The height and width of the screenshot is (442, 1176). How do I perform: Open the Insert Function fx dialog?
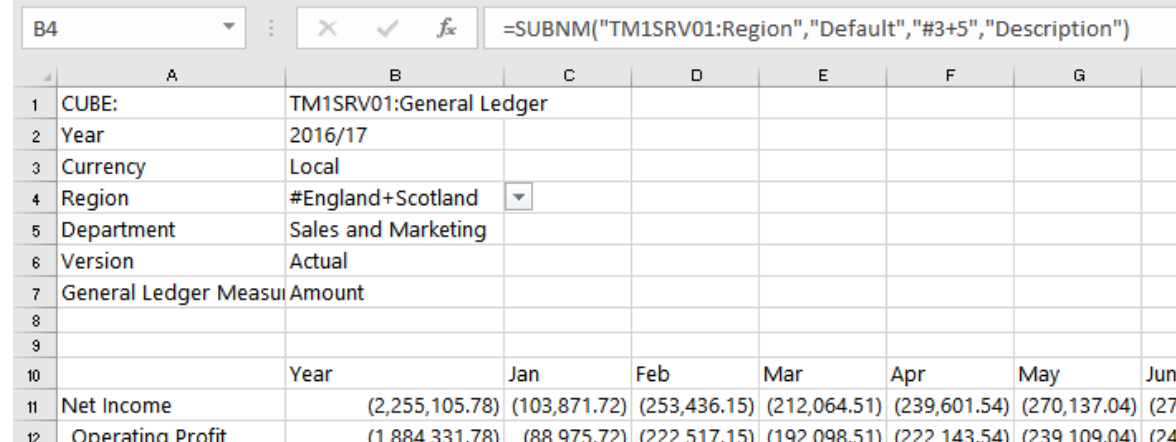point(447,29)
